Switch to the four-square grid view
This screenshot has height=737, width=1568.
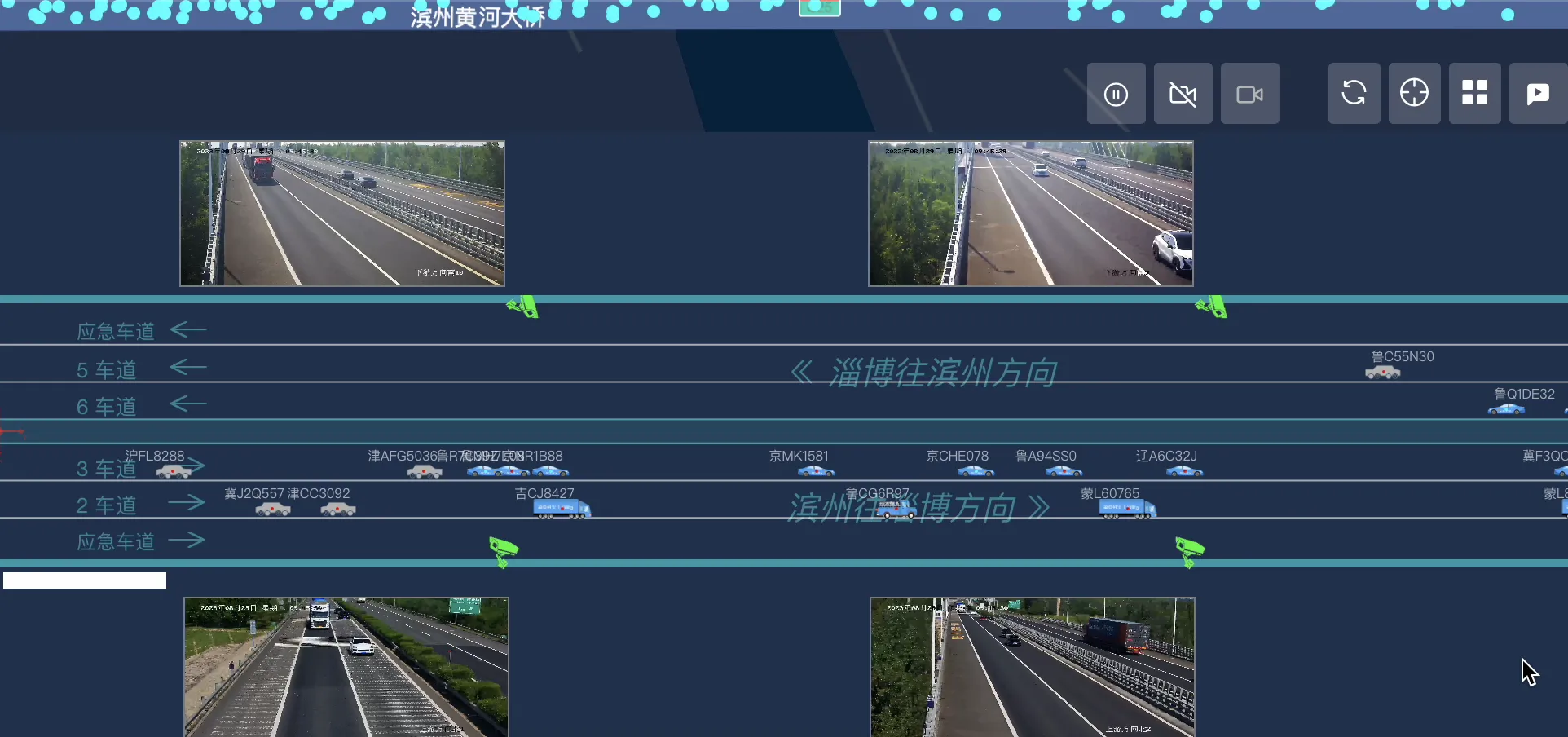[1474, 93]
